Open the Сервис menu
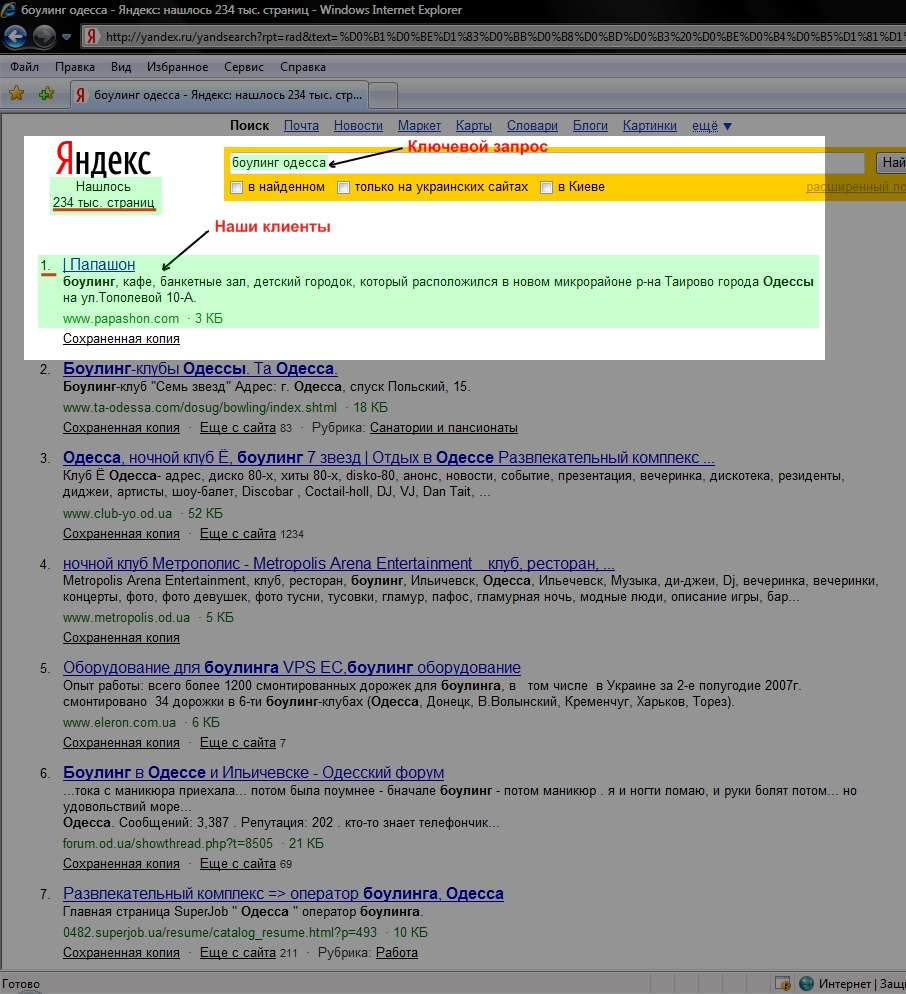 coord(243,67)
